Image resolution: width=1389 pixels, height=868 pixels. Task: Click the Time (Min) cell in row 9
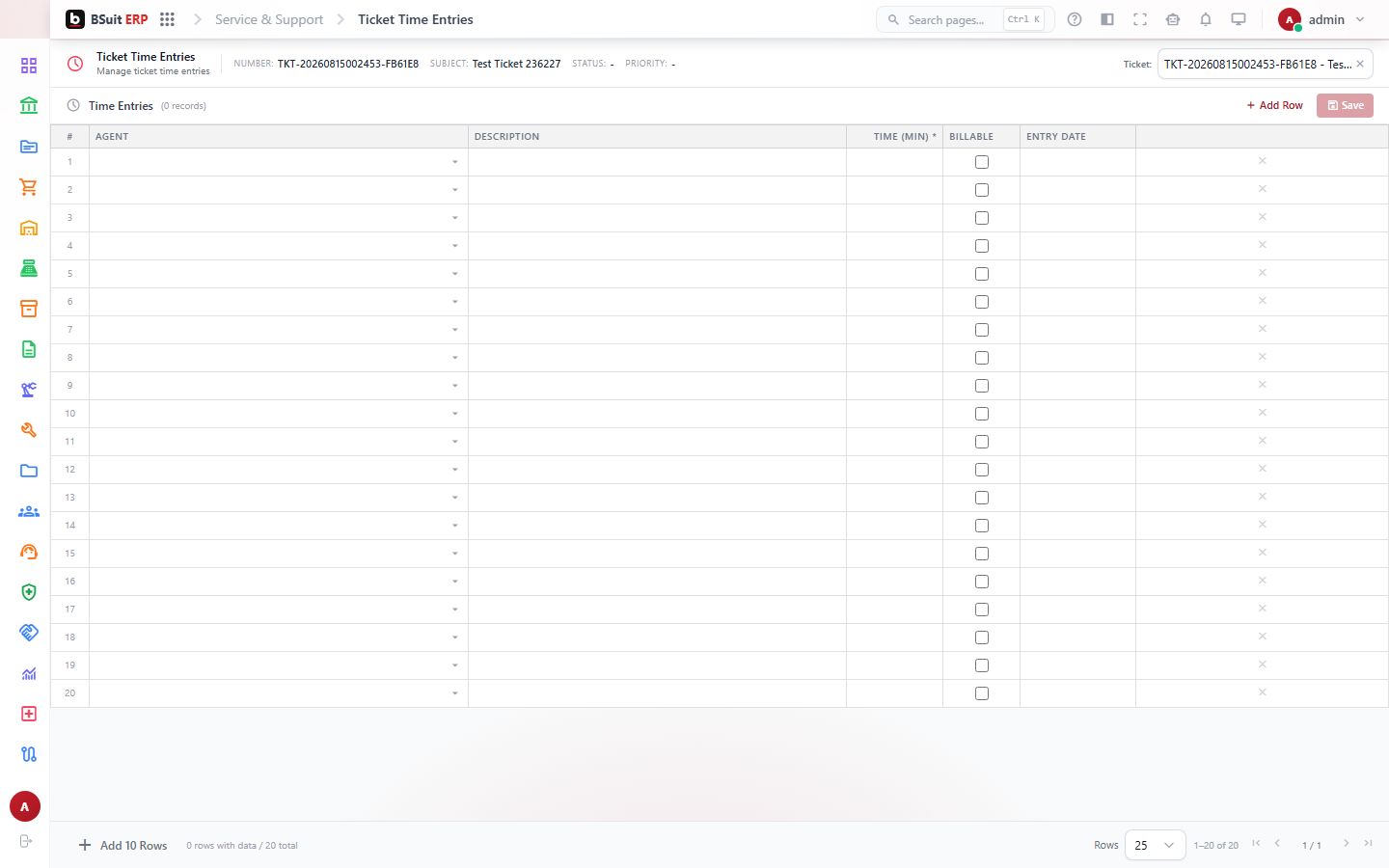click(x=894, y=386)
